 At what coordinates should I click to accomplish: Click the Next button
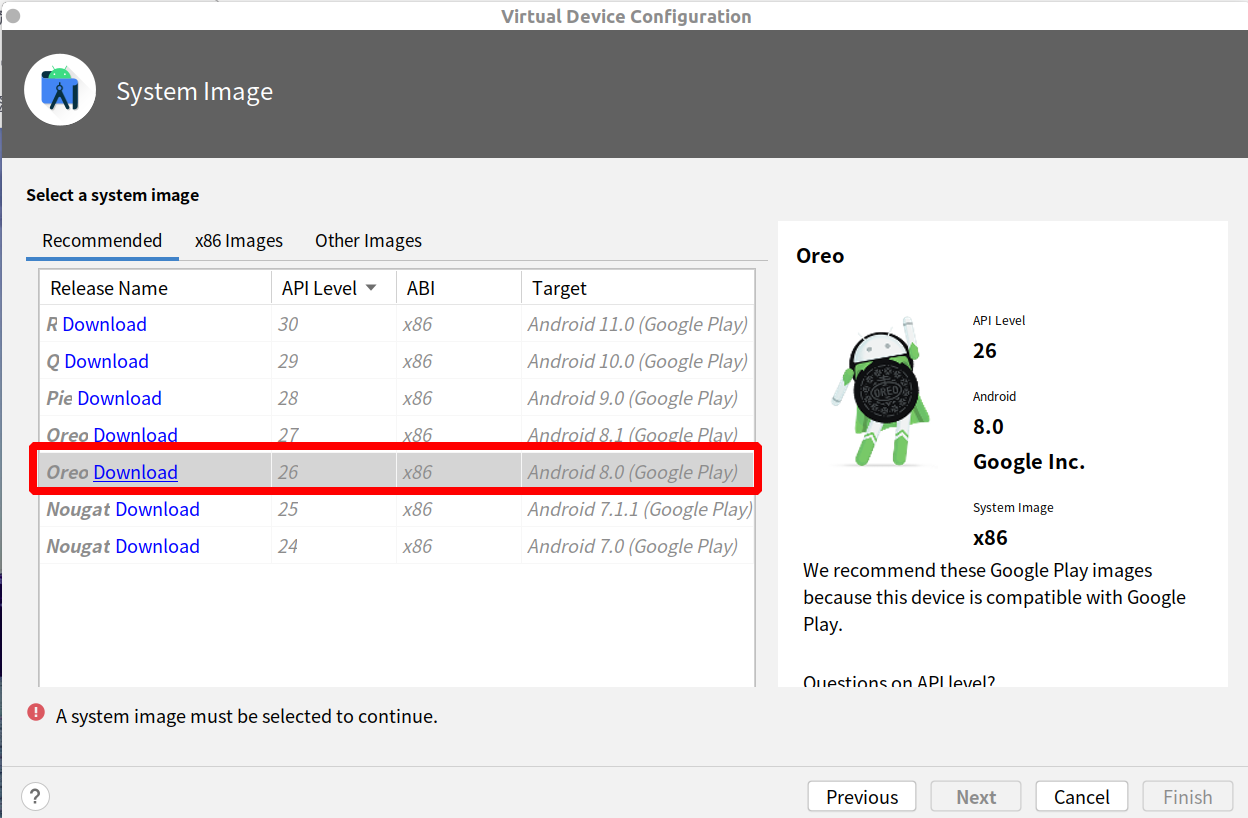[x=976, y=797]
